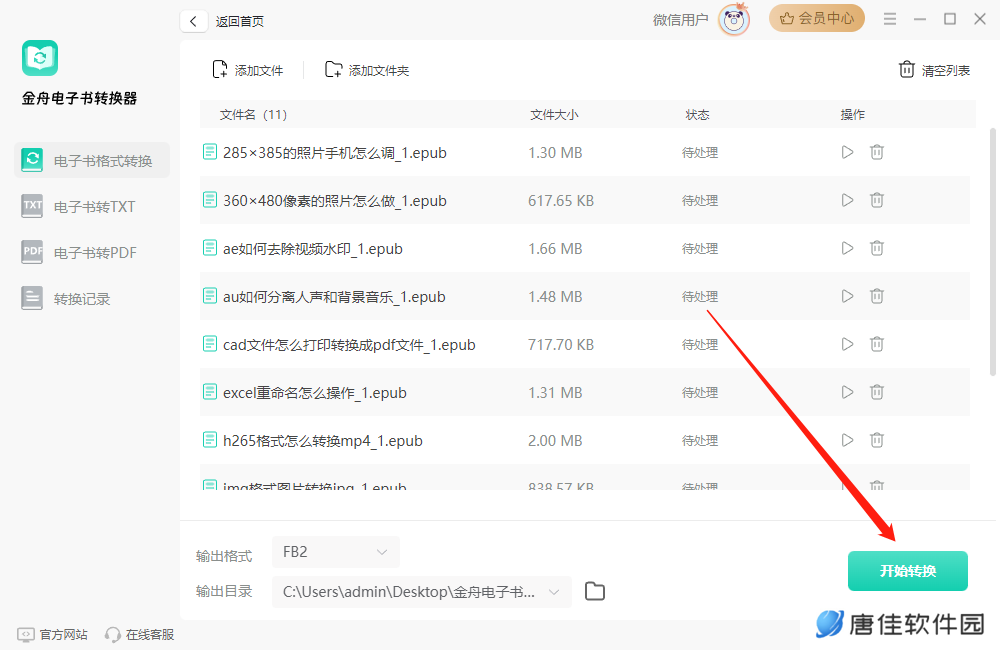
Task: Remove au如何分离人声和背景音乐_1.epub with trash icon
Action: pyautogui.click(x=877, y=296)
